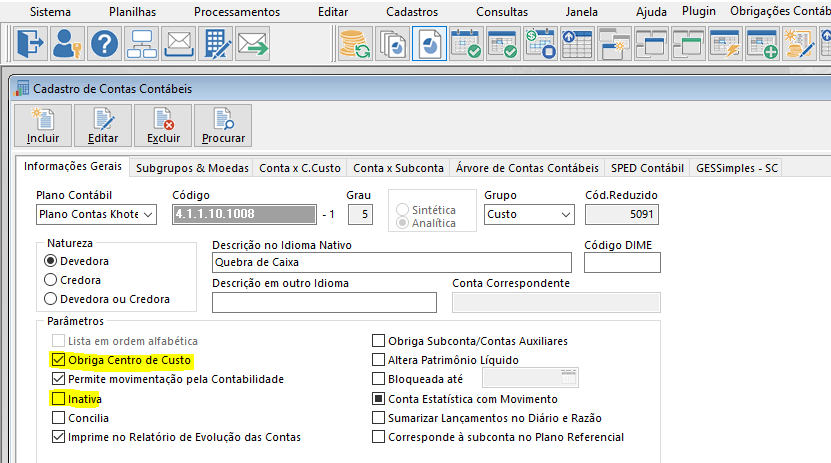Click the table with lightning bolt icon
Viewport: 831px width, 463px height.
(726, 43)
